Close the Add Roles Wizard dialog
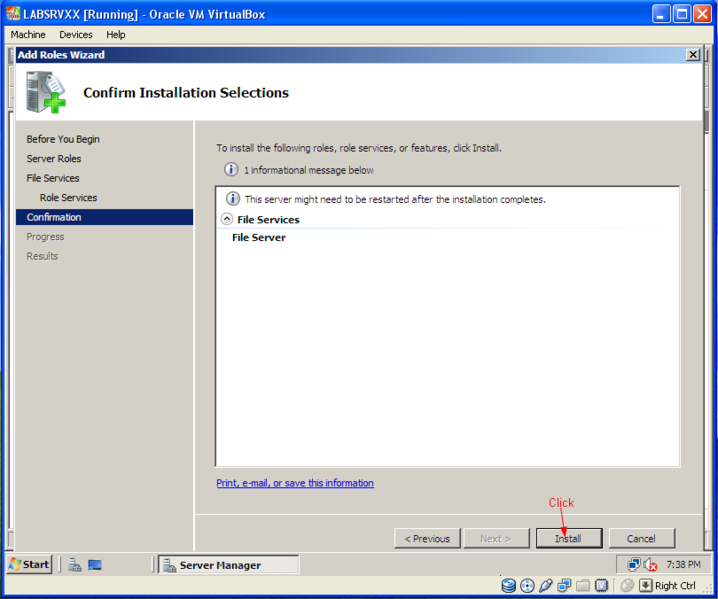 [692, 55]
